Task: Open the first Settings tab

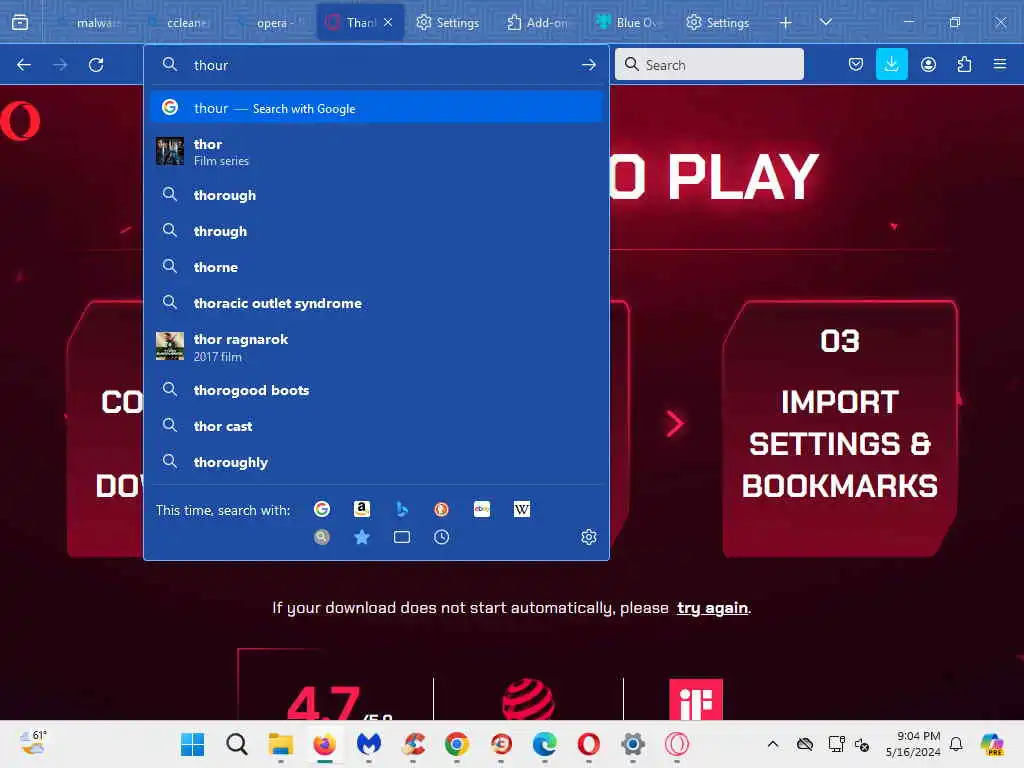Action: [448, 23]
